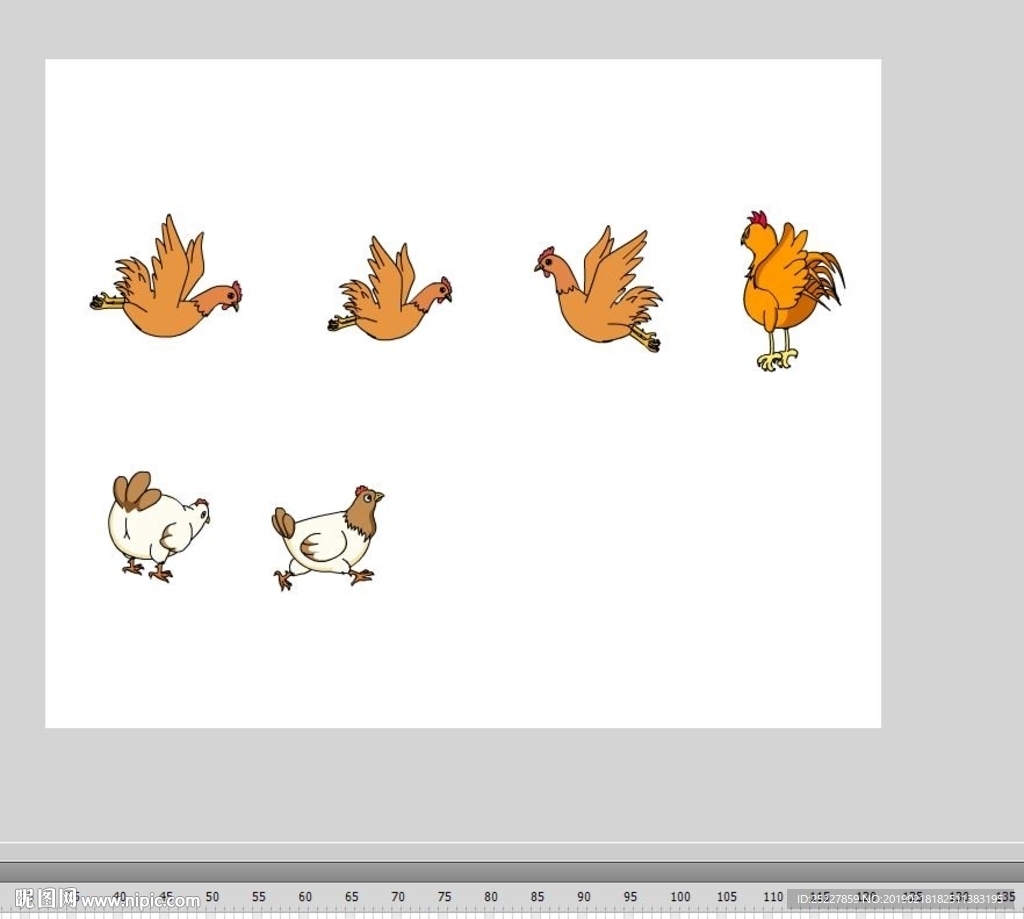This screenshot has height=919, width=1024.
Task: Click frame 55 on the timeline ruler
Action: (x=259, y=897)
